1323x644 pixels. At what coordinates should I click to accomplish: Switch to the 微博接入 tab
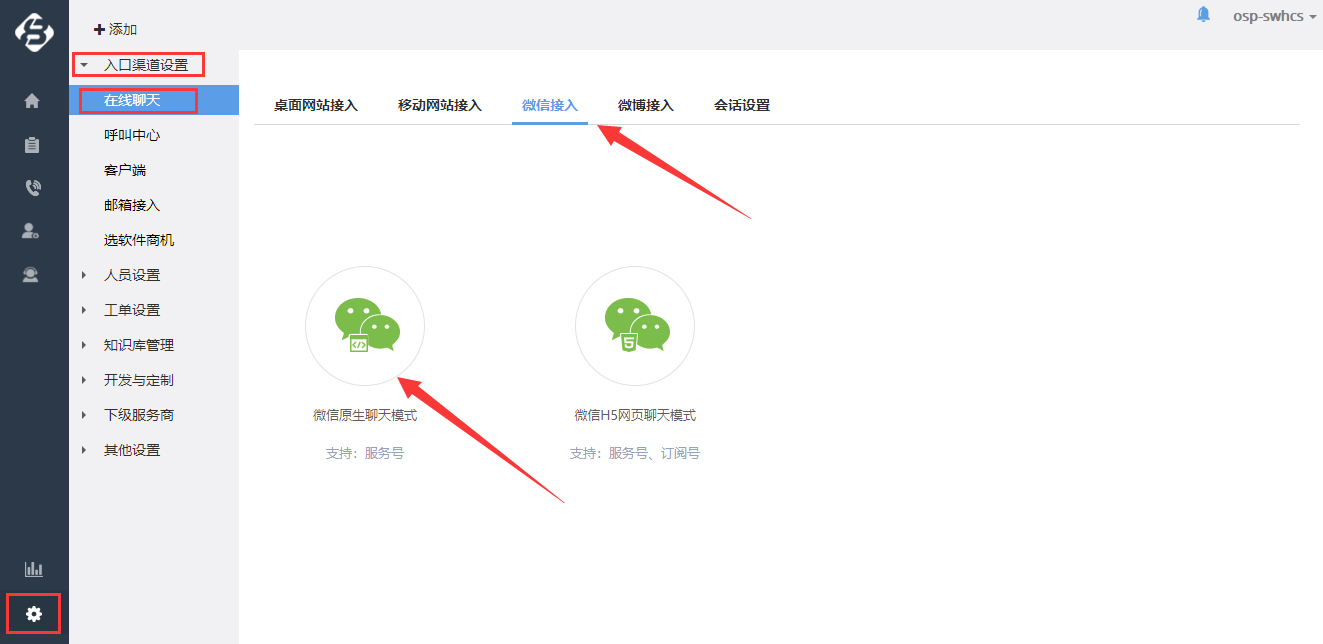(x=645, y=105)
